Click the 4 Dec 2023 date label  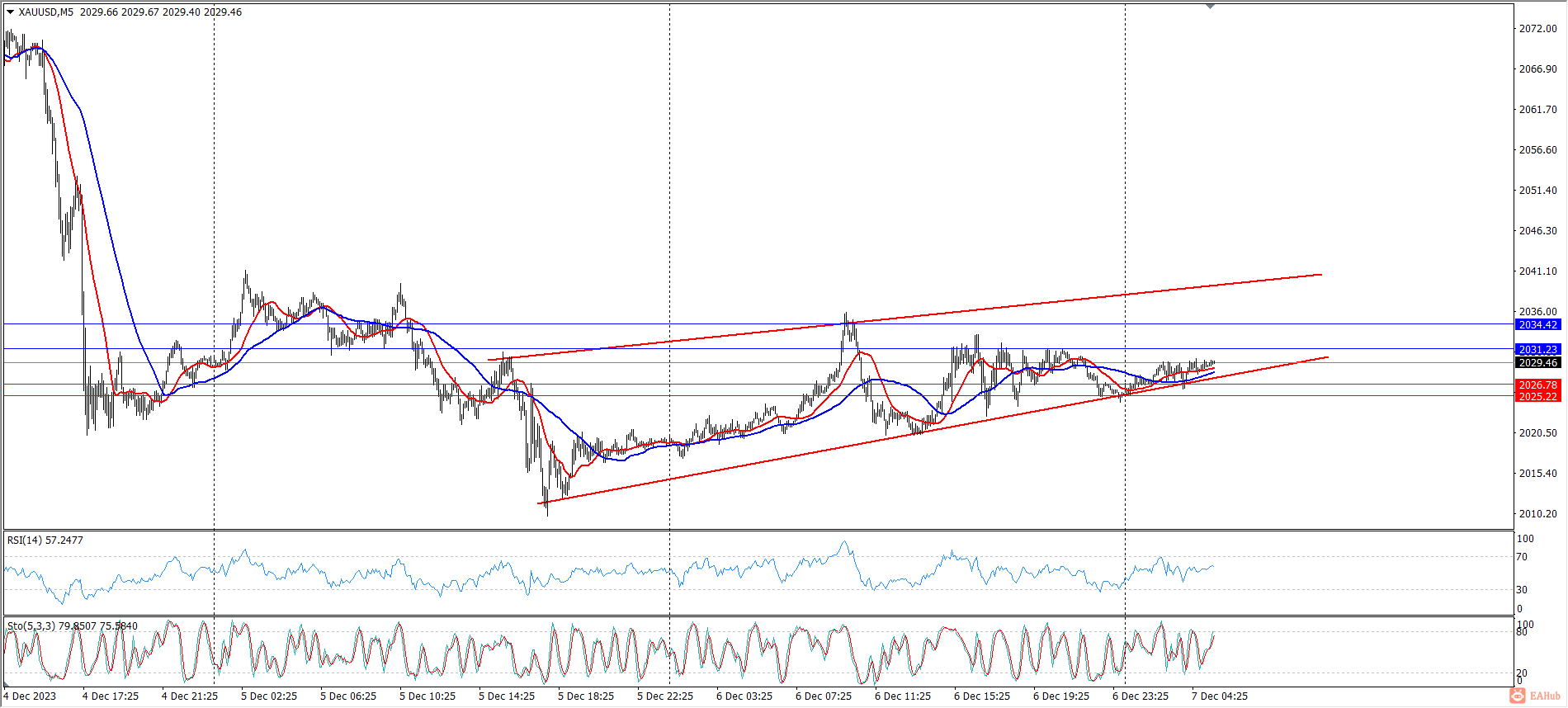[x=30, y=696]
